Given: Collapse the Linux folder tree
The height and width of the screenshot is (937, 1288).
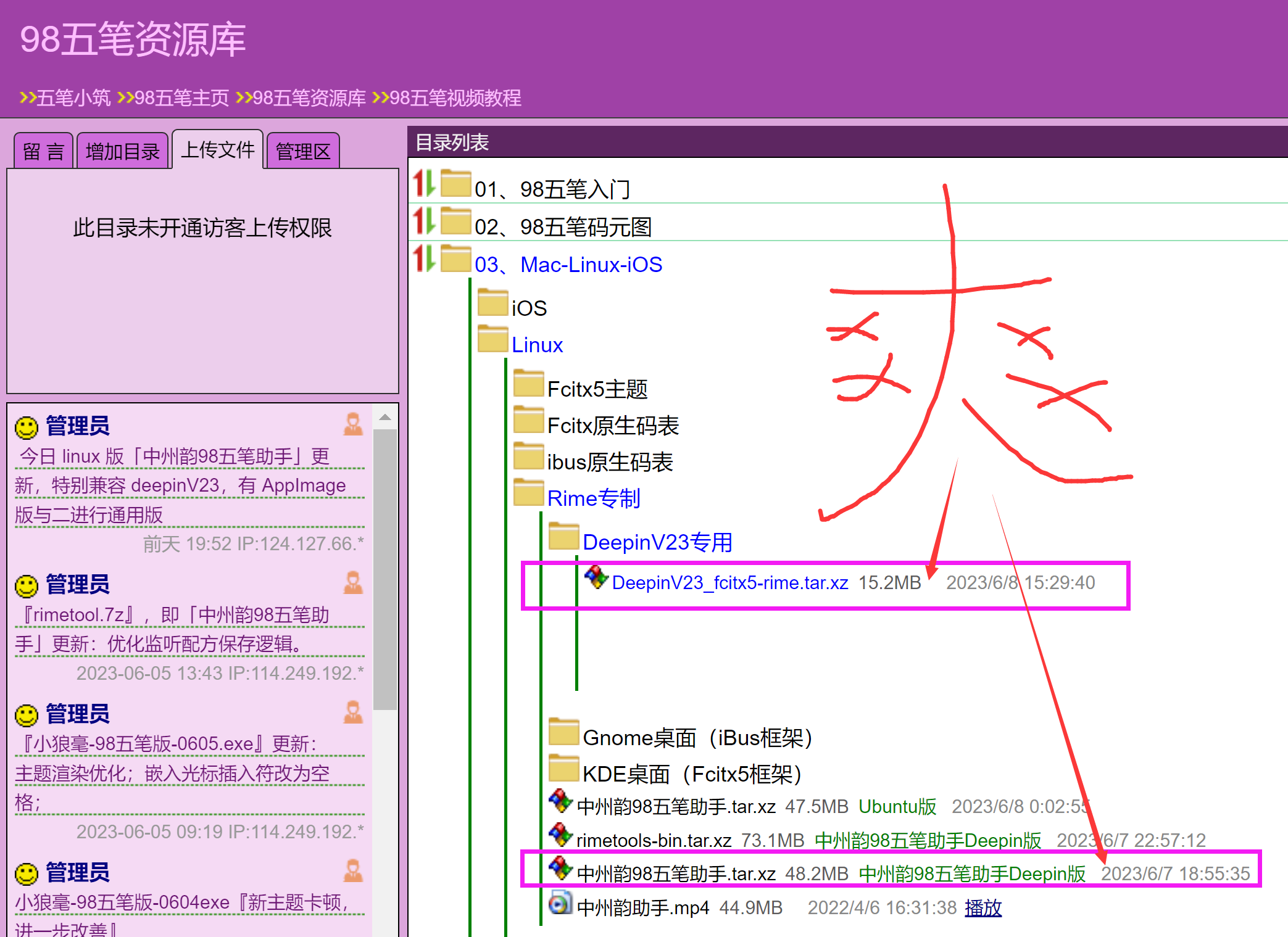Looking at the screenshot, I should [537, 345].
